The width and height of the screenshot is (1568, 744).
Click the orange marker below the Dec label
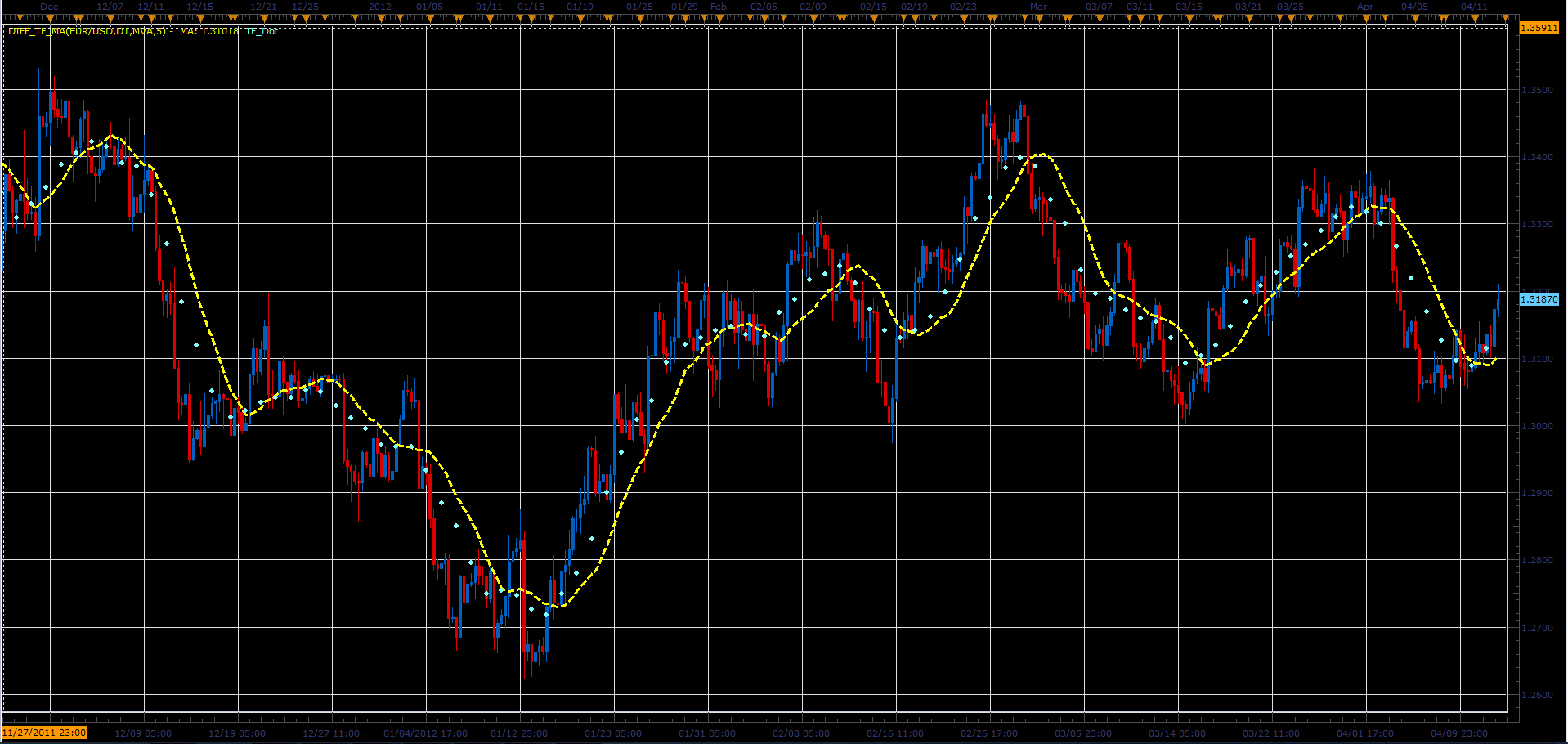coord(51,17)
